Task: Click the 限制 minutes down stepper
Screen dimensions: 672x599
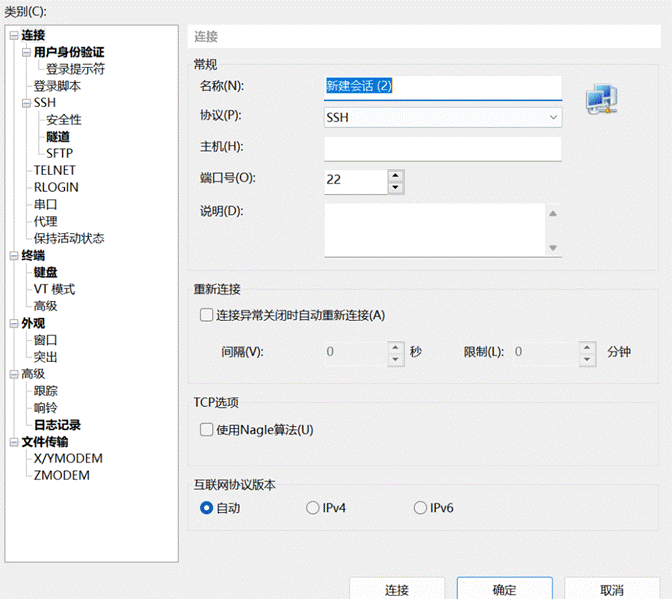Action: pos(587,359)
